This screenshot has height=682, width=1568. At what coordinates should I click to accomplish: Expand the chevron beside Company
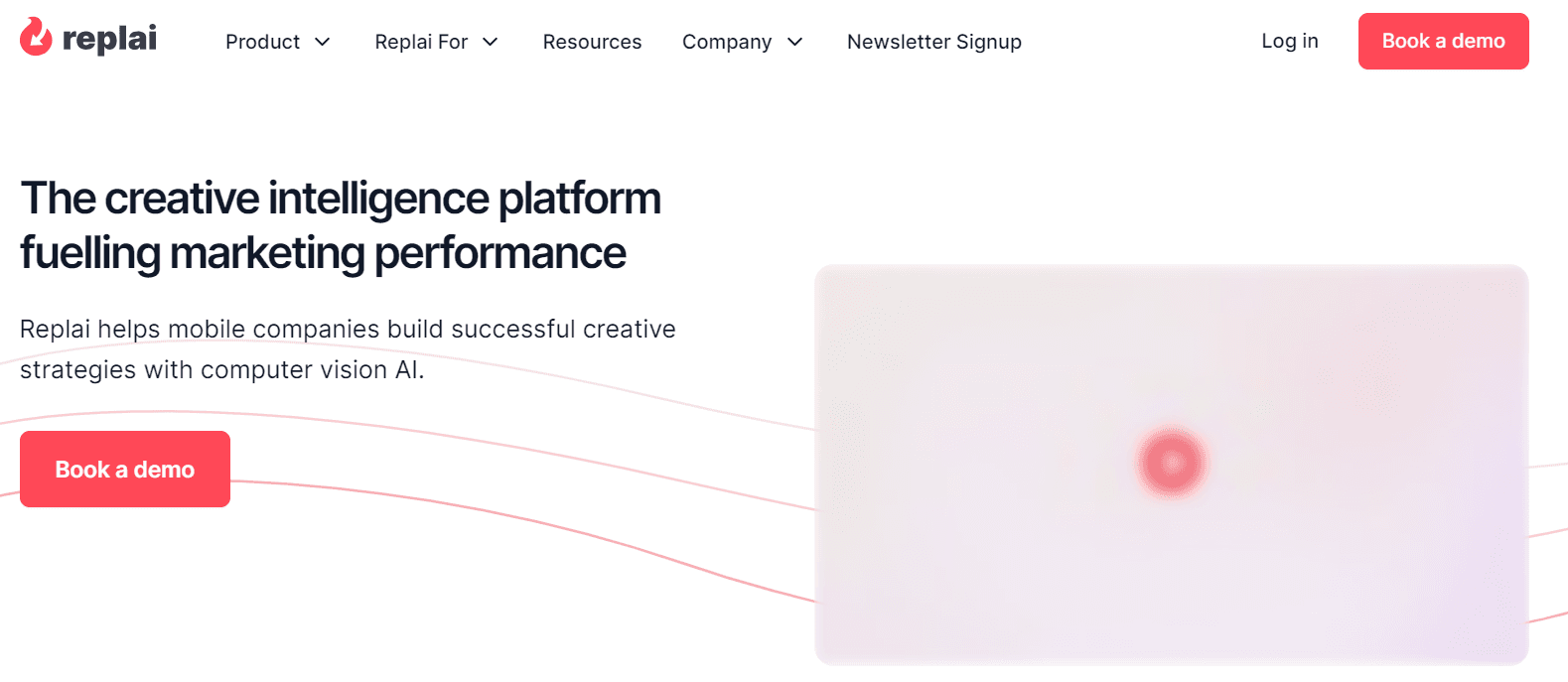[x=794, y=42]
